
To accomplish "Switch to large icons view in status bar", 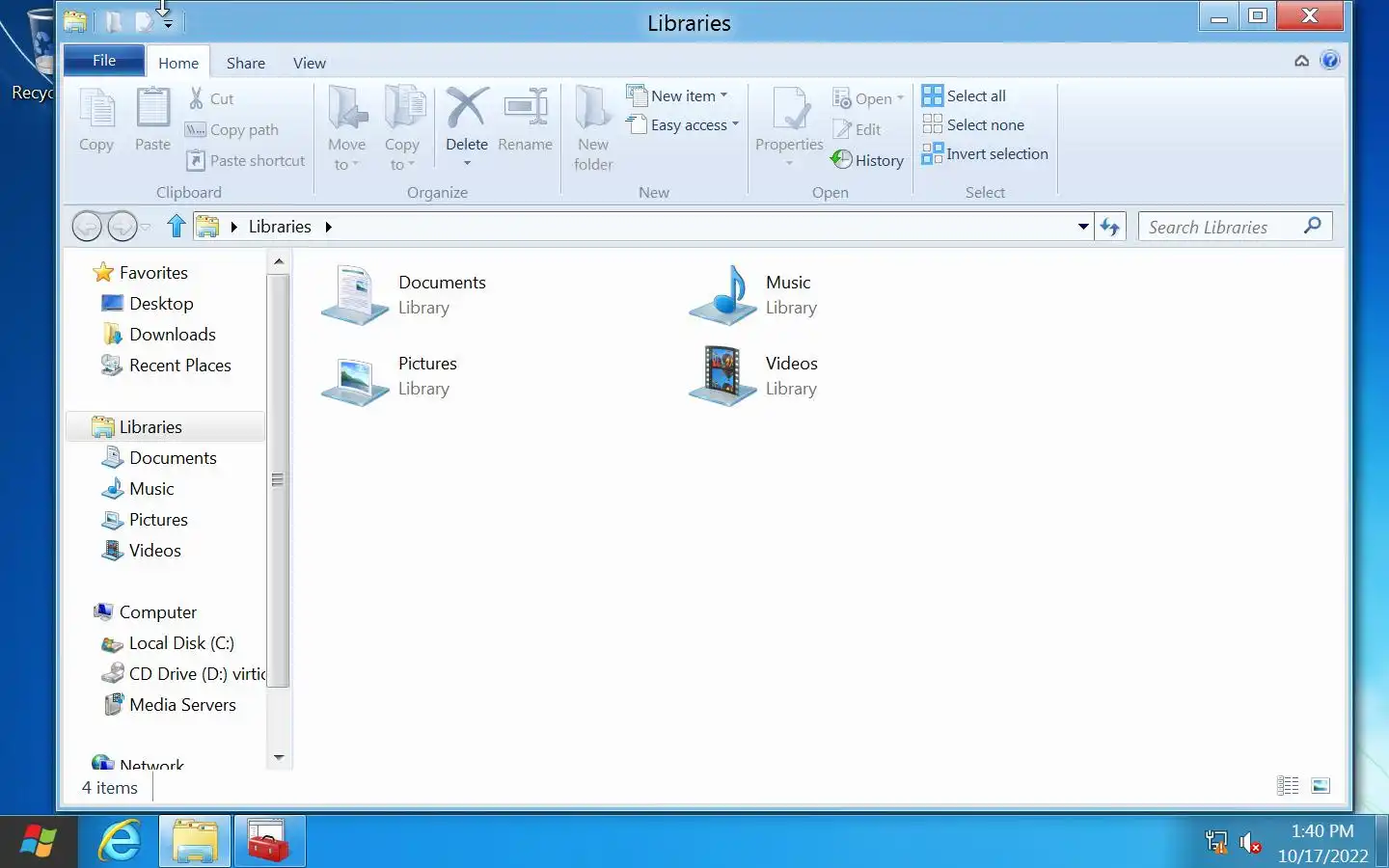I will click(1321, 786).
